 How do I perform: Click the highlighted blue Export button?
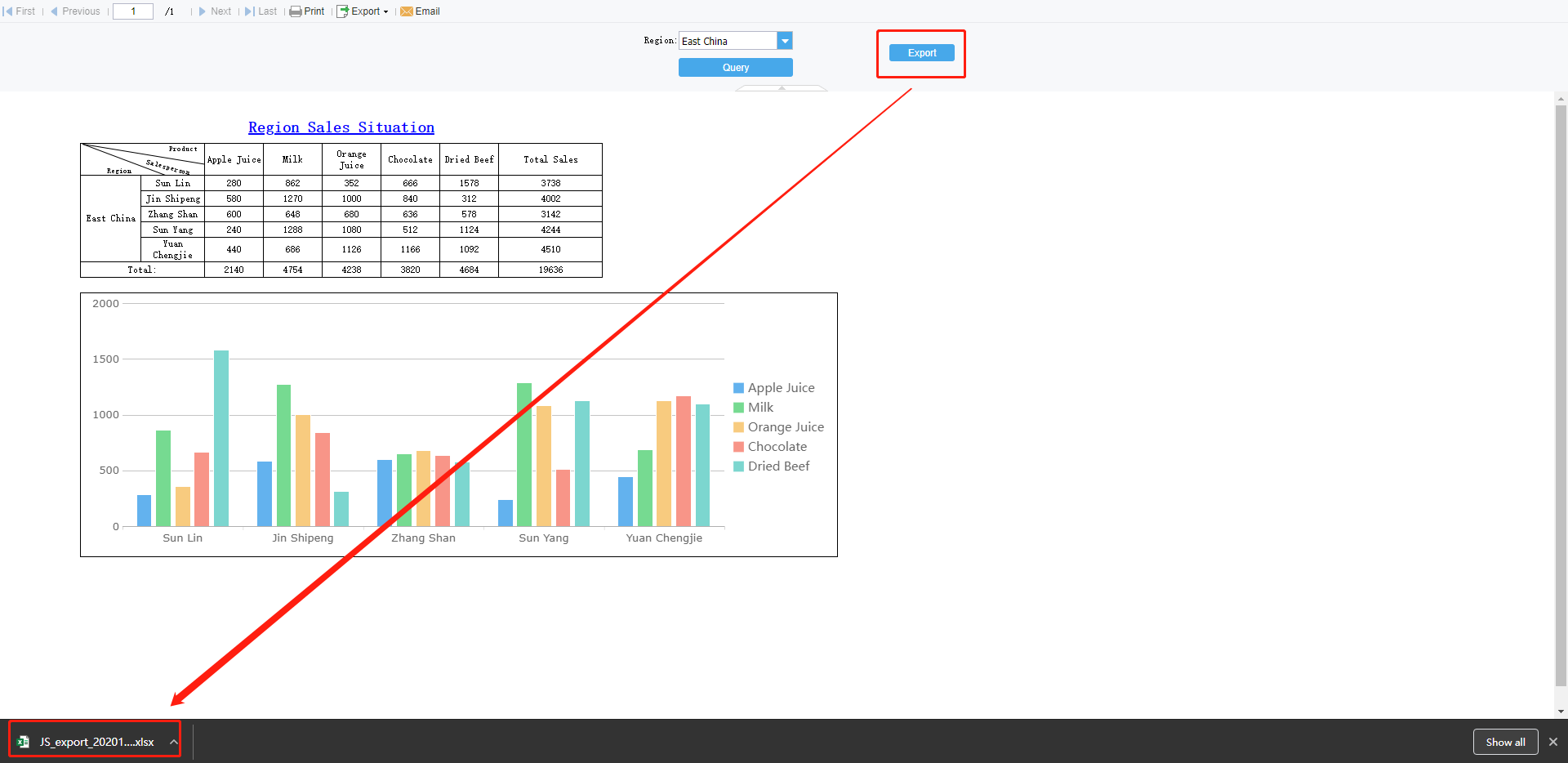click(x=921, y=52)
